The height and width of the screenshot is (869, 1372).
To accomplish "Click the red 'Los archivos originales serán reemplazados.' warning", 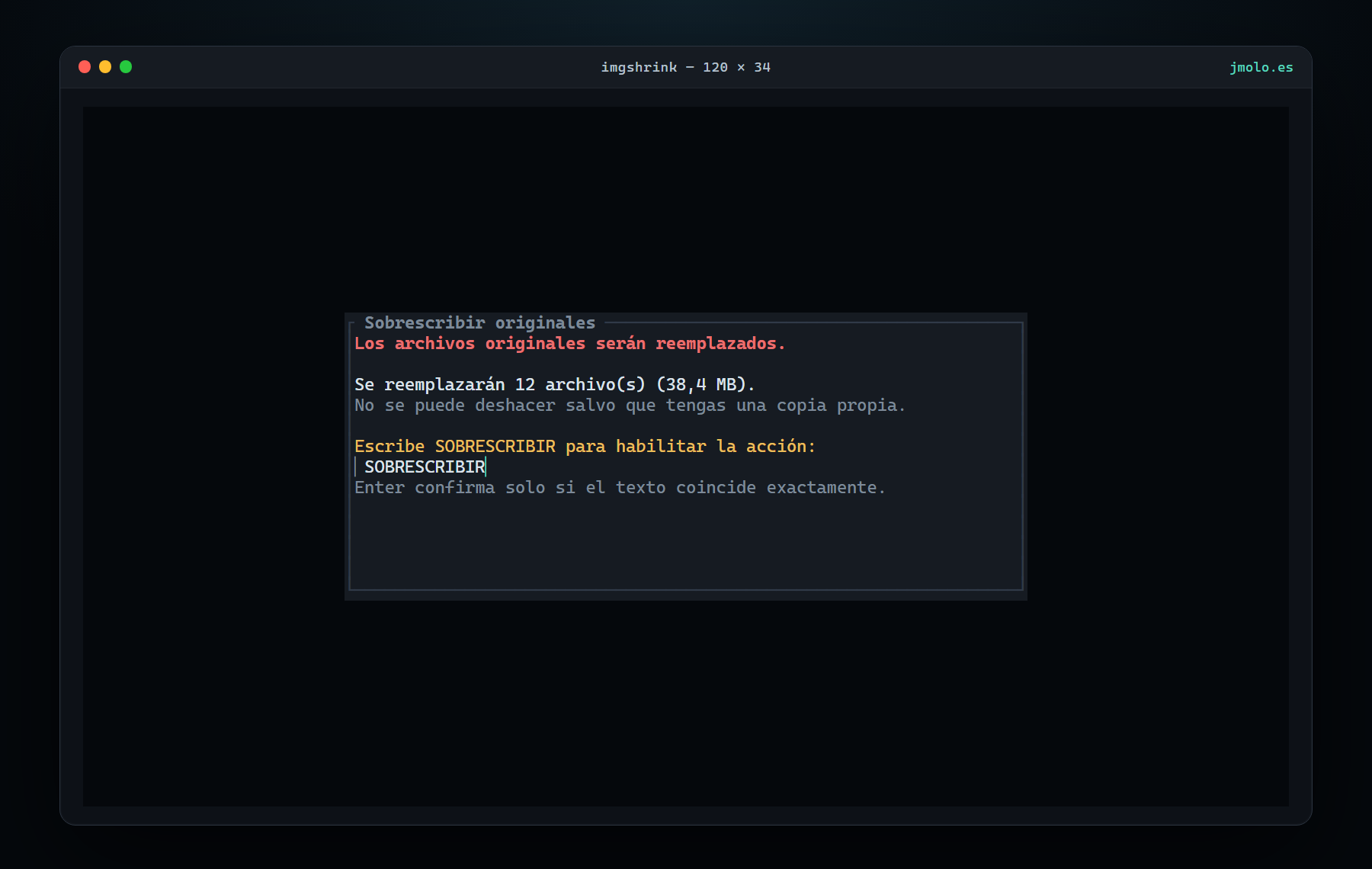I will pos(569,343).
